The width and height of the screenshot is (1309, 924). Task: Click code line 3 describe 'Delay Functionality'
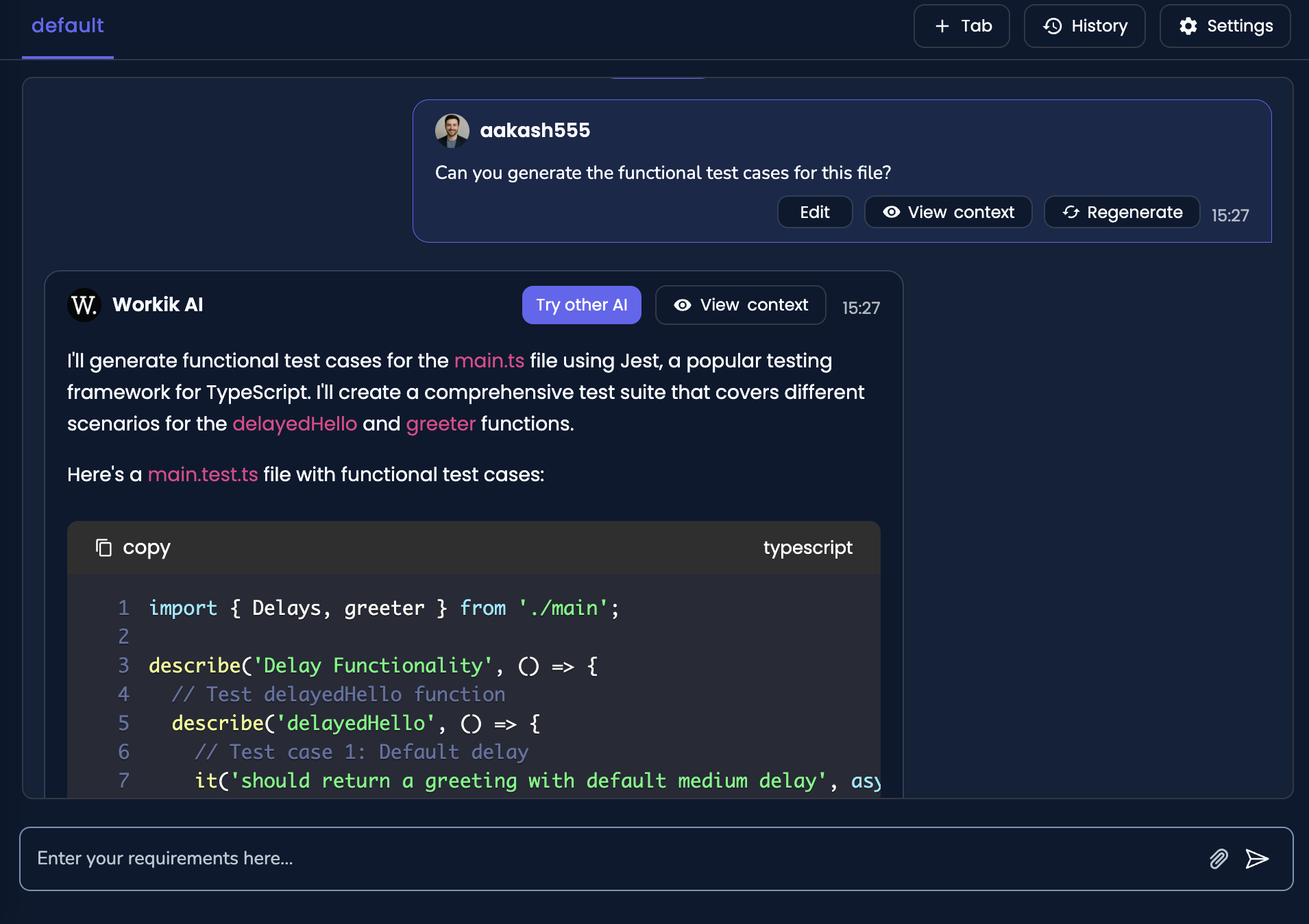(374, 666)
